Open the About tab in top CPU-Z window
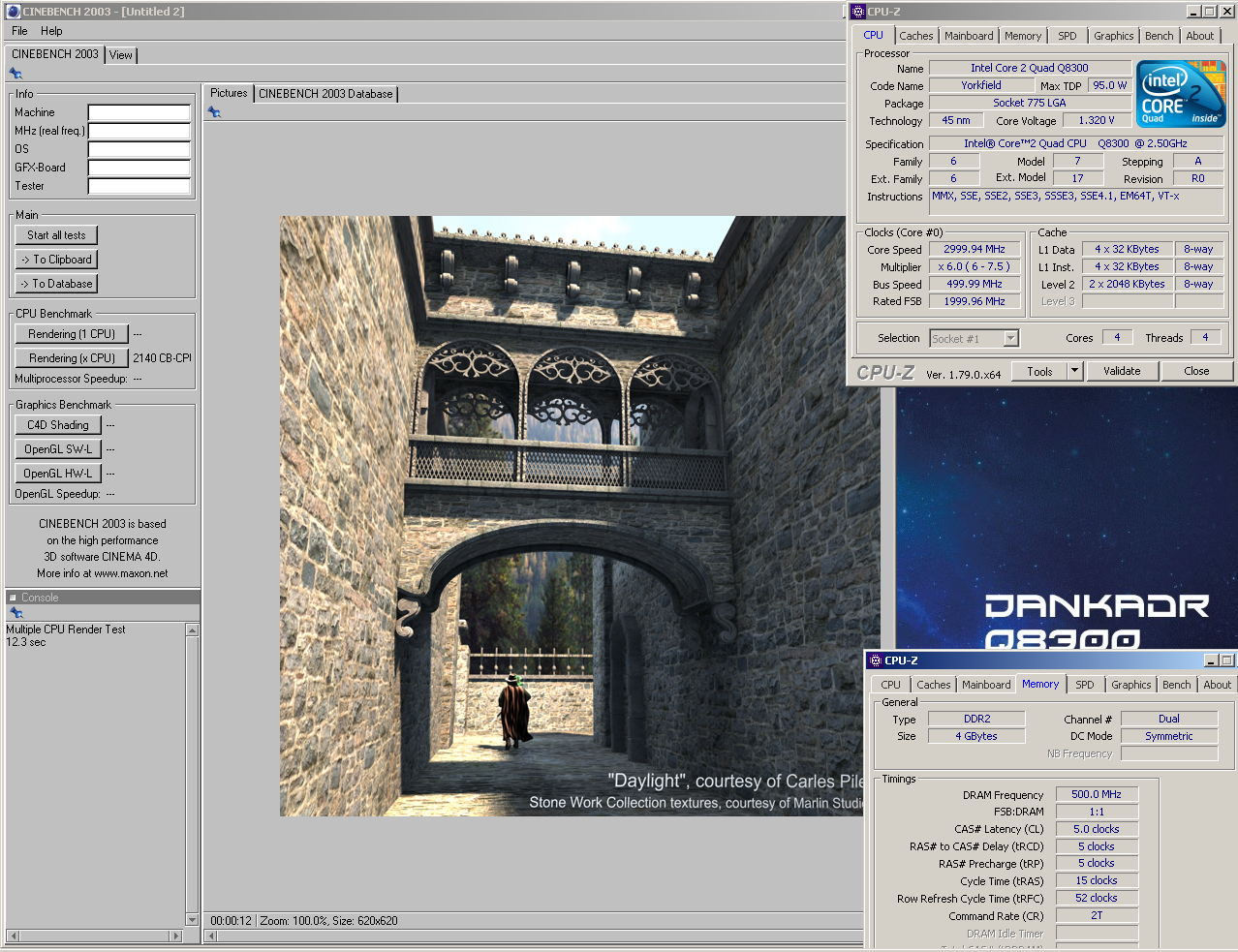Viewport: 1238px width, 952px height. pyautogui.click(x=1200, y=36)
